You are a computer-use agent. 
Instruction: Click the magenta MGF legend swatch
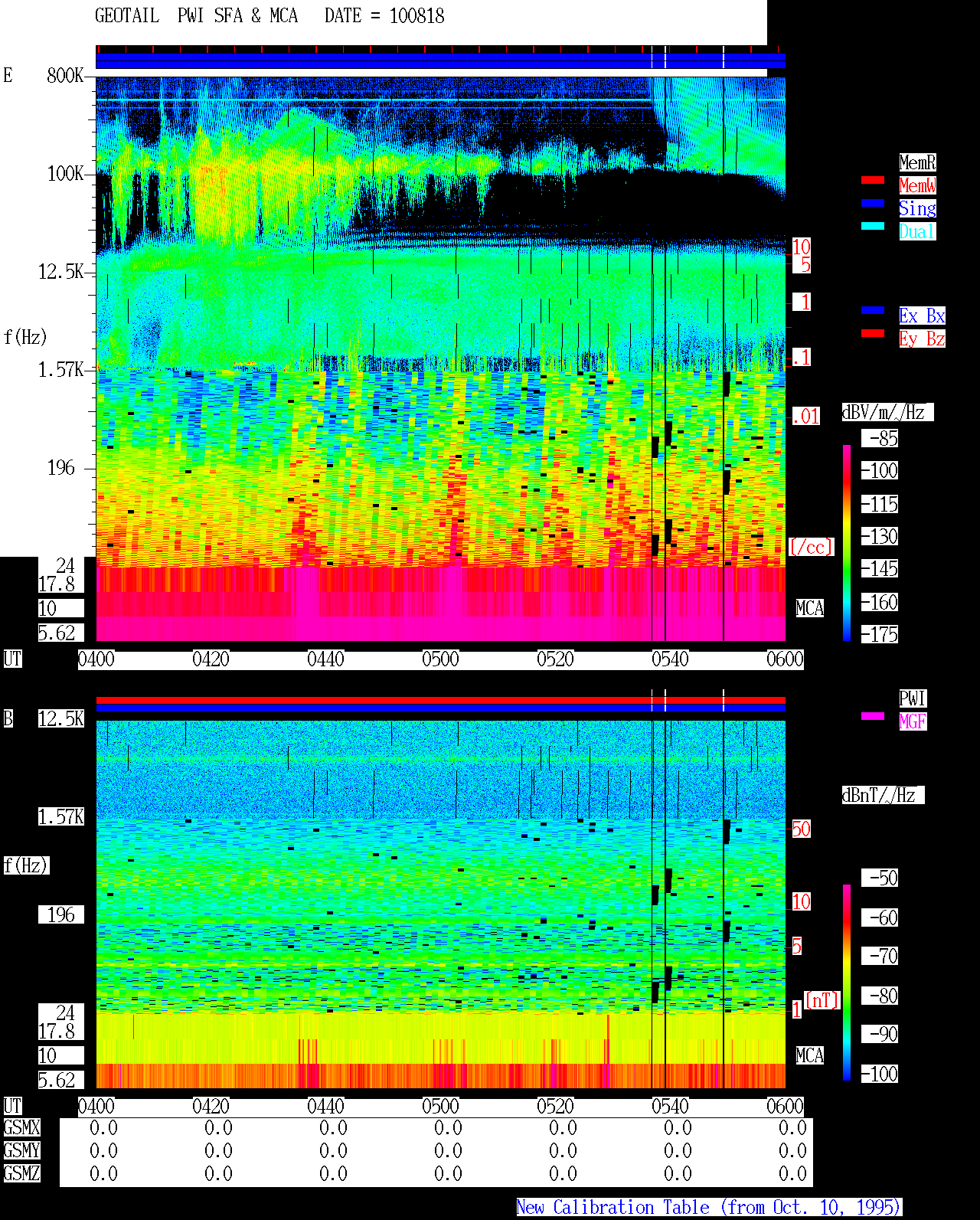click(873, 716)
